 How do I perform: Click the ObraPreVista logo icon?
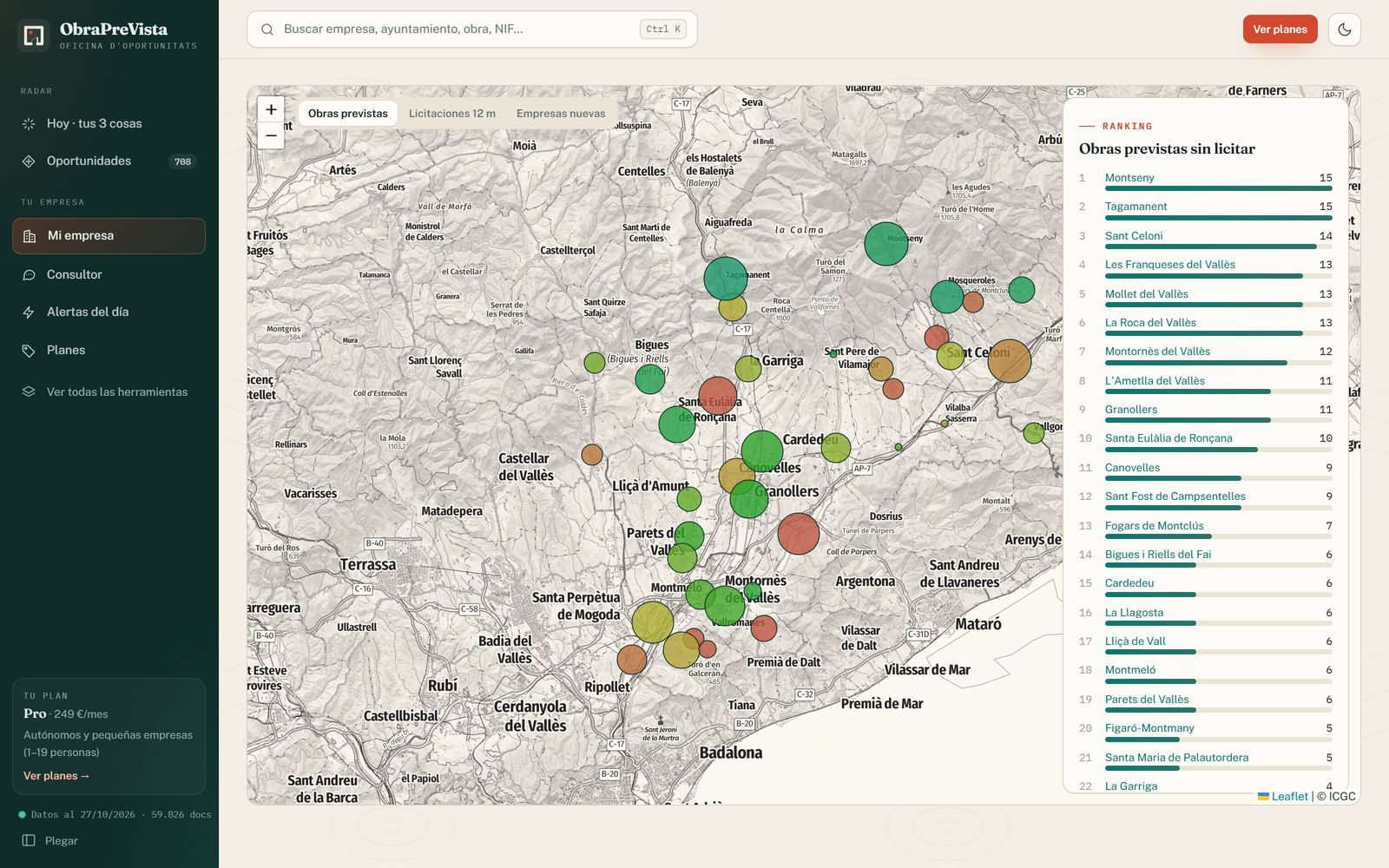pyautogui.click(x=34, y=36)
